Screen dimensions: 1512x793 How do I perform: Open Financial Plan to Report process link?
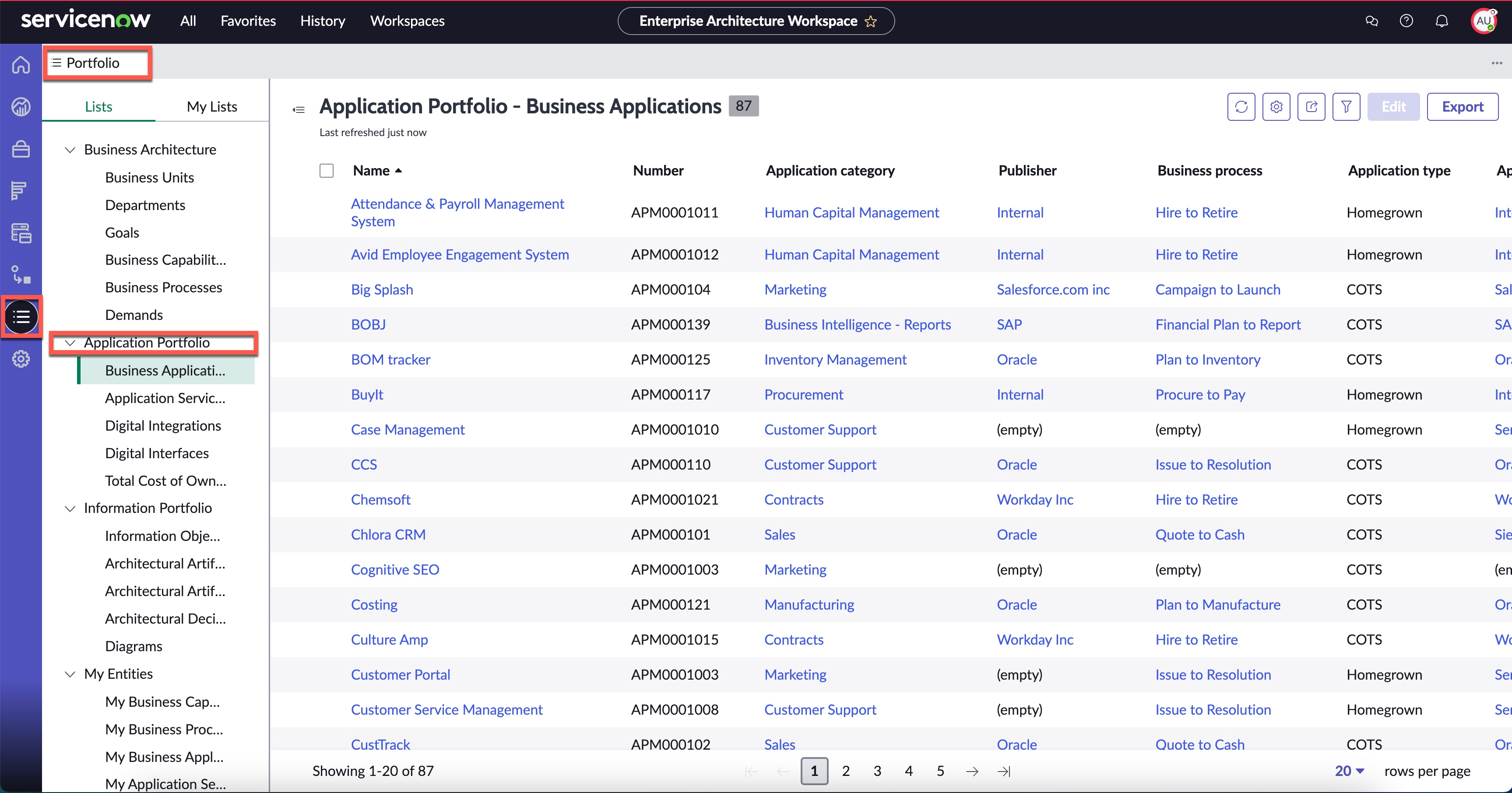[1228, 325]
